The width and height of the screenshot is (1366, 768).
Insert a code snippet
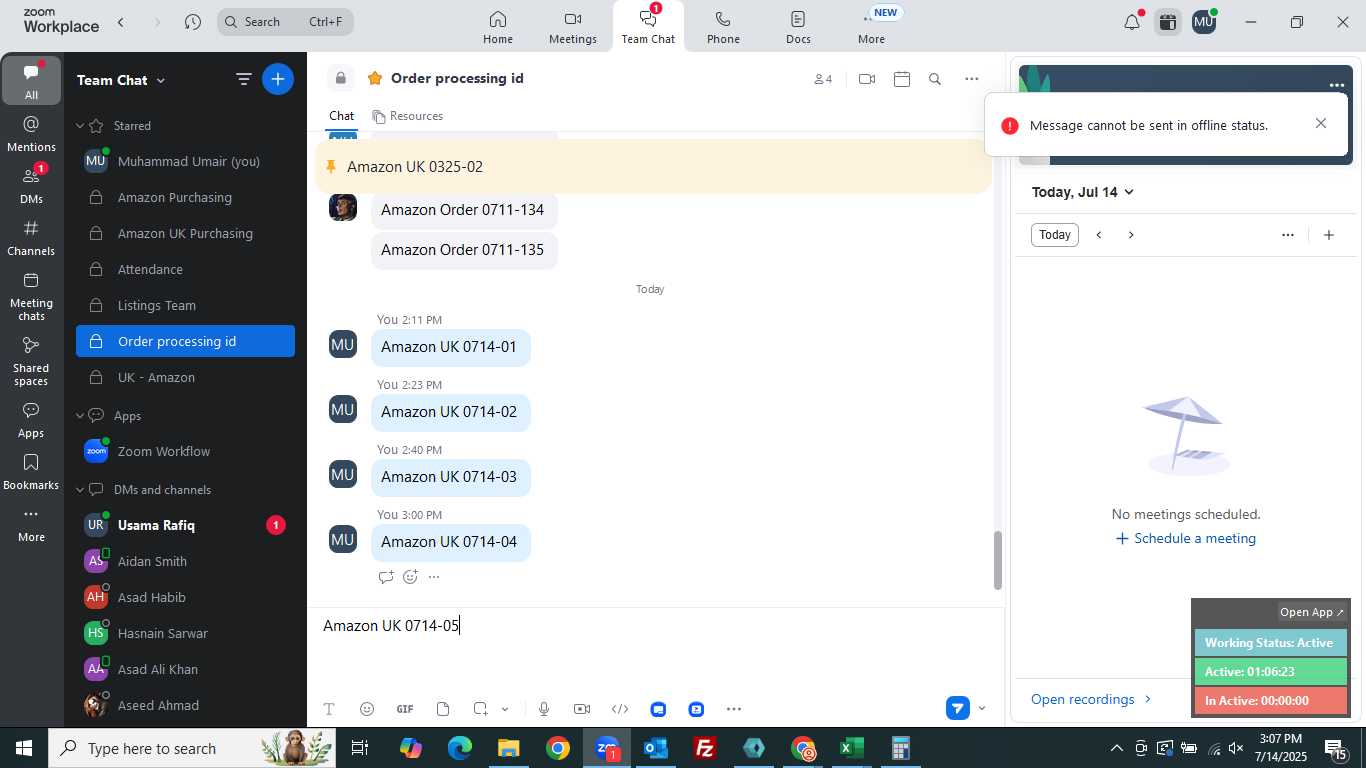(x=620, y=709)
